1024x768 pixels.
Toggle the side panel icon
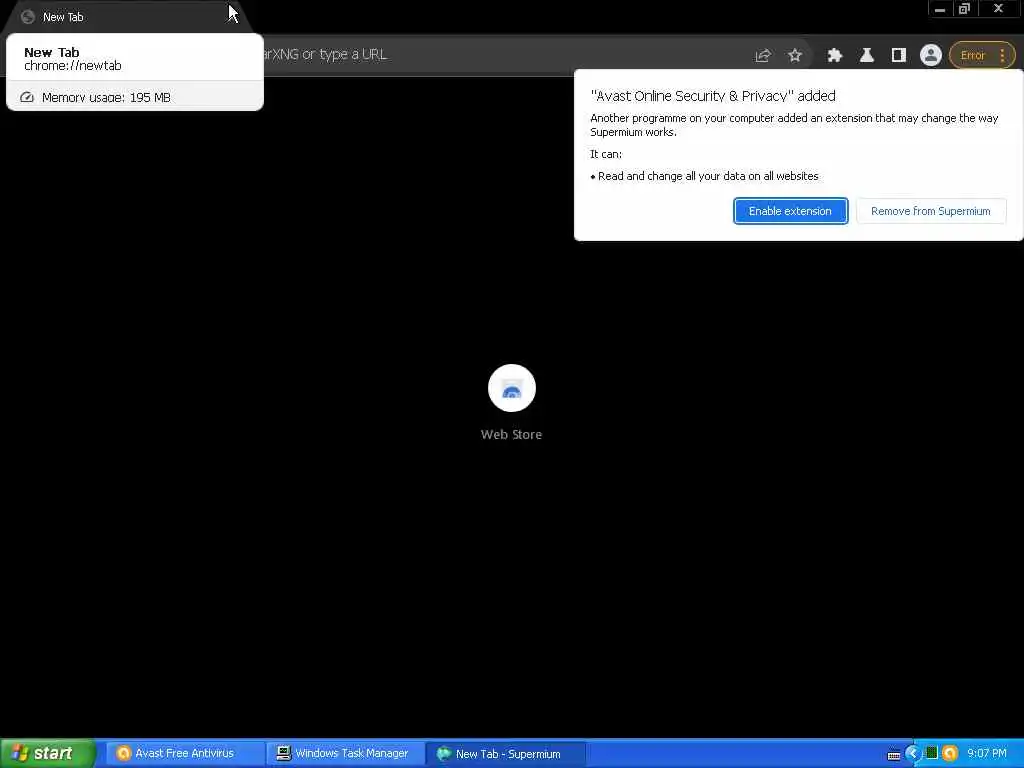point(899,56)
